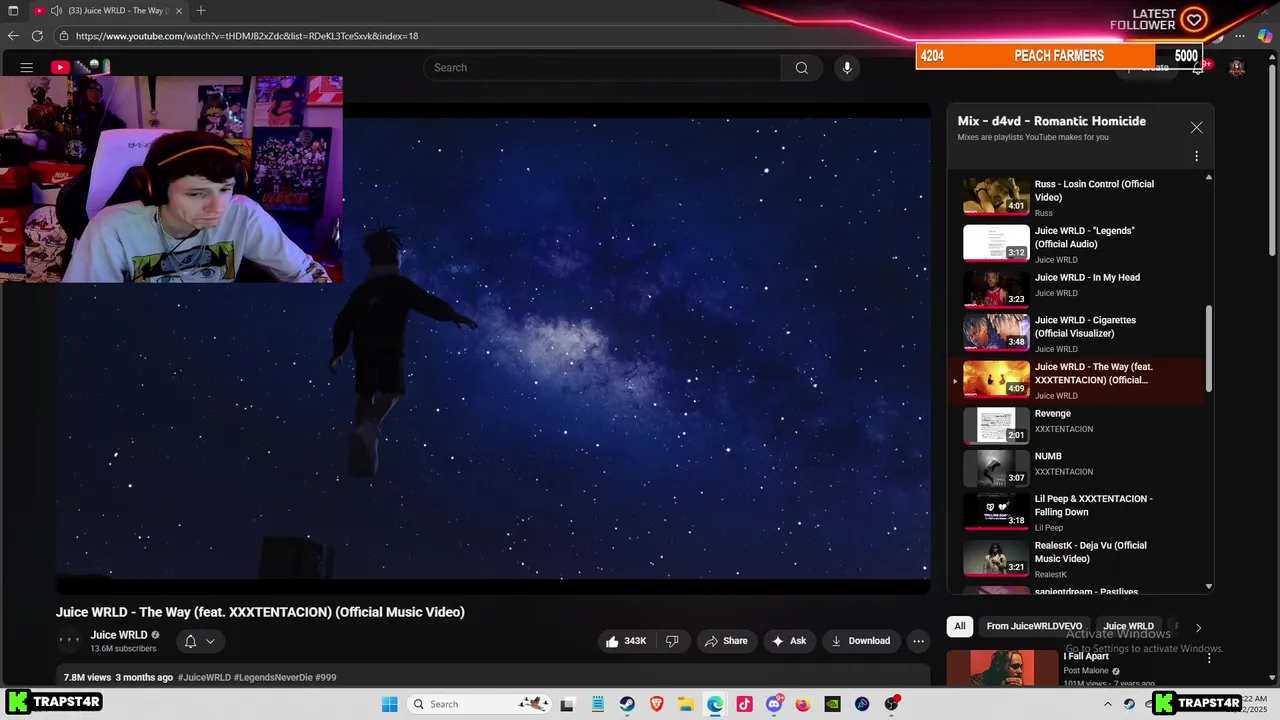
Task: Launch Steam from the taskbar
Action: 627,704
